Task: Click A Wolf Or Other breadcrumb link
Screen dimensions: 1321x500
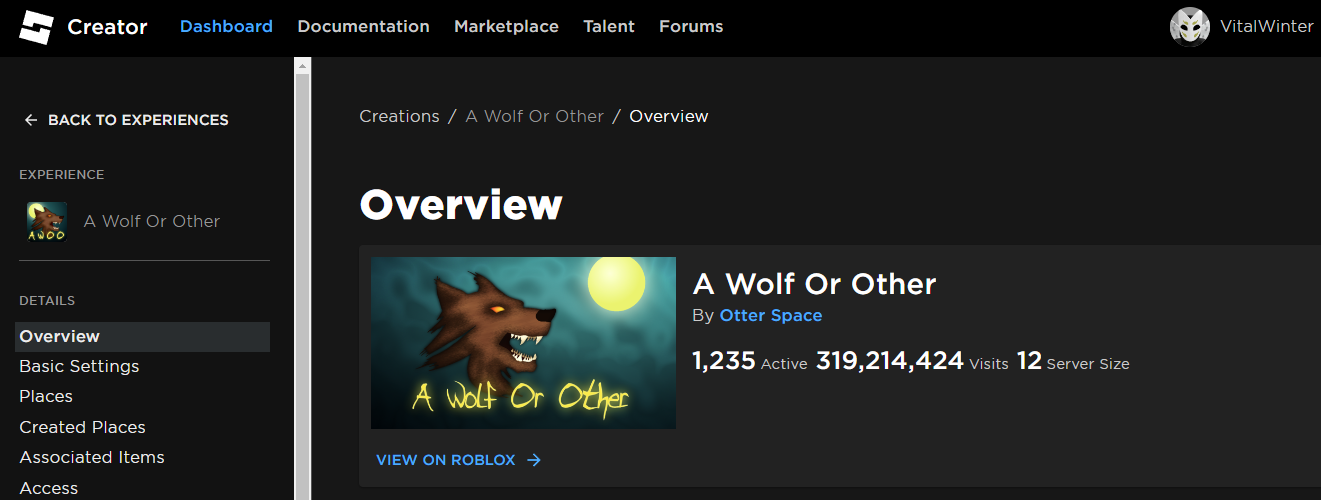Action: pyautogui.click(x=534, y=116)
